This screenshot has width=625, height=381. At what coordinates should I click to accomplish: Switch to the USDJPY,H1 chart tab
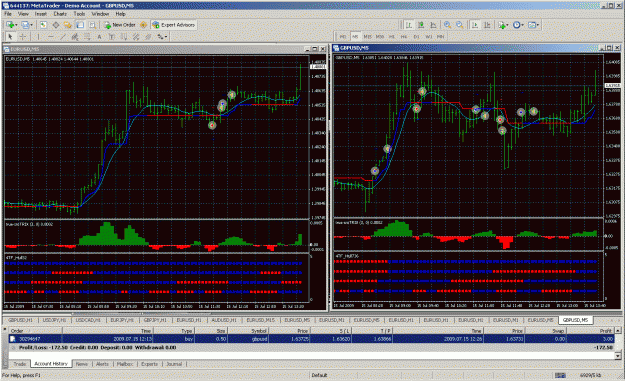(x=54, y=320)
